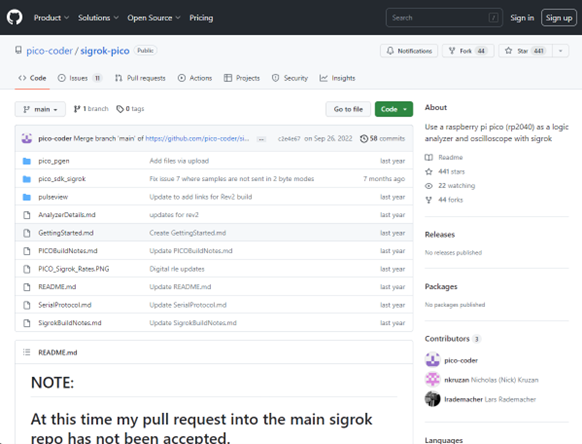View the 0 tags link
Image resolution: width=582 pixels, height=444 pixels.
[x=130, y=109]
